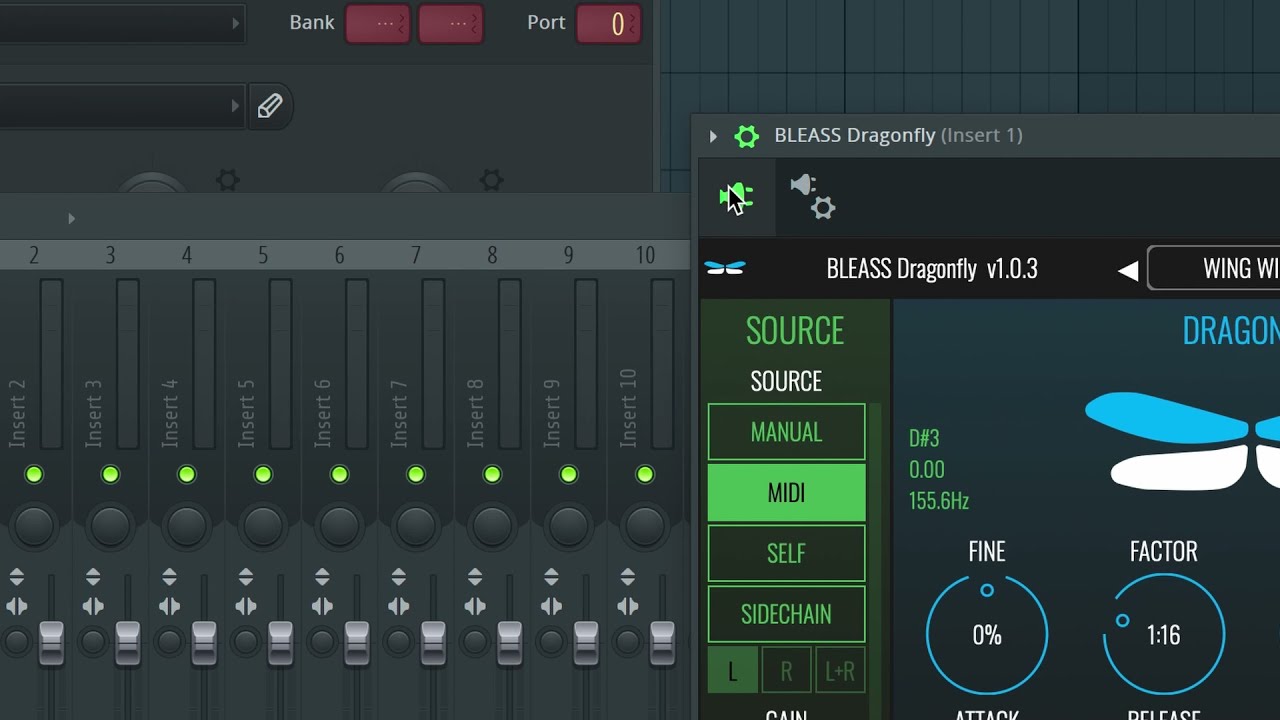Click the Port number field

608,24
